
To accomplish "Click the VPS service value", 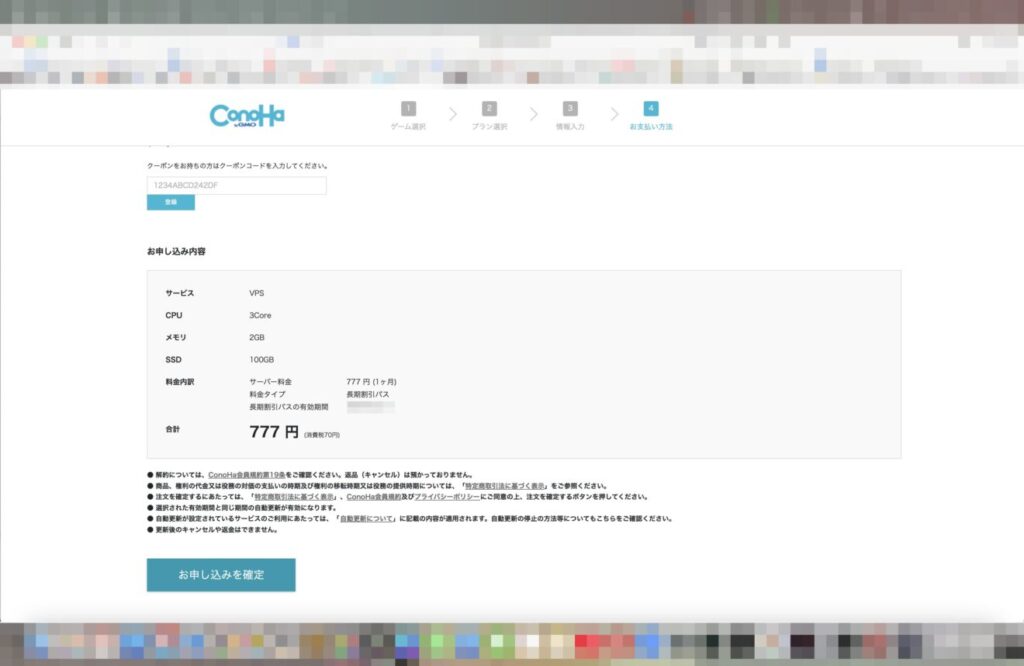I will tap(257, 293).
